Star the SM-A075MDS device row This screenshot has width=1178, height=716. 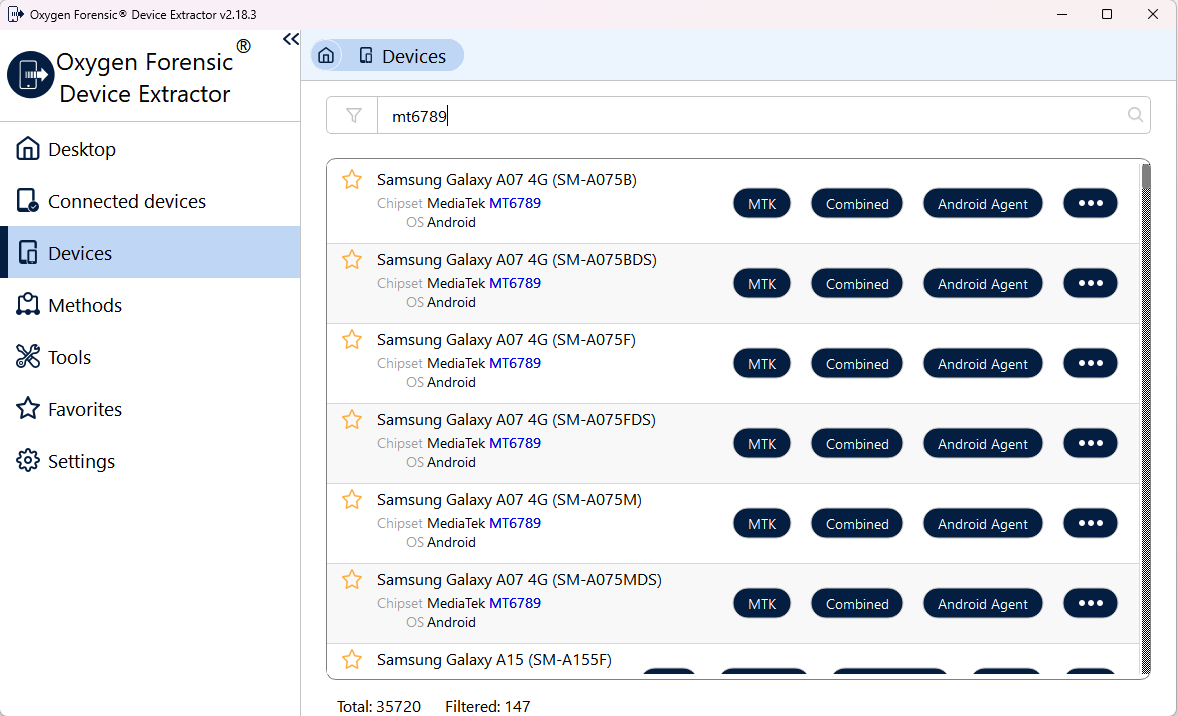click(352, 580)
